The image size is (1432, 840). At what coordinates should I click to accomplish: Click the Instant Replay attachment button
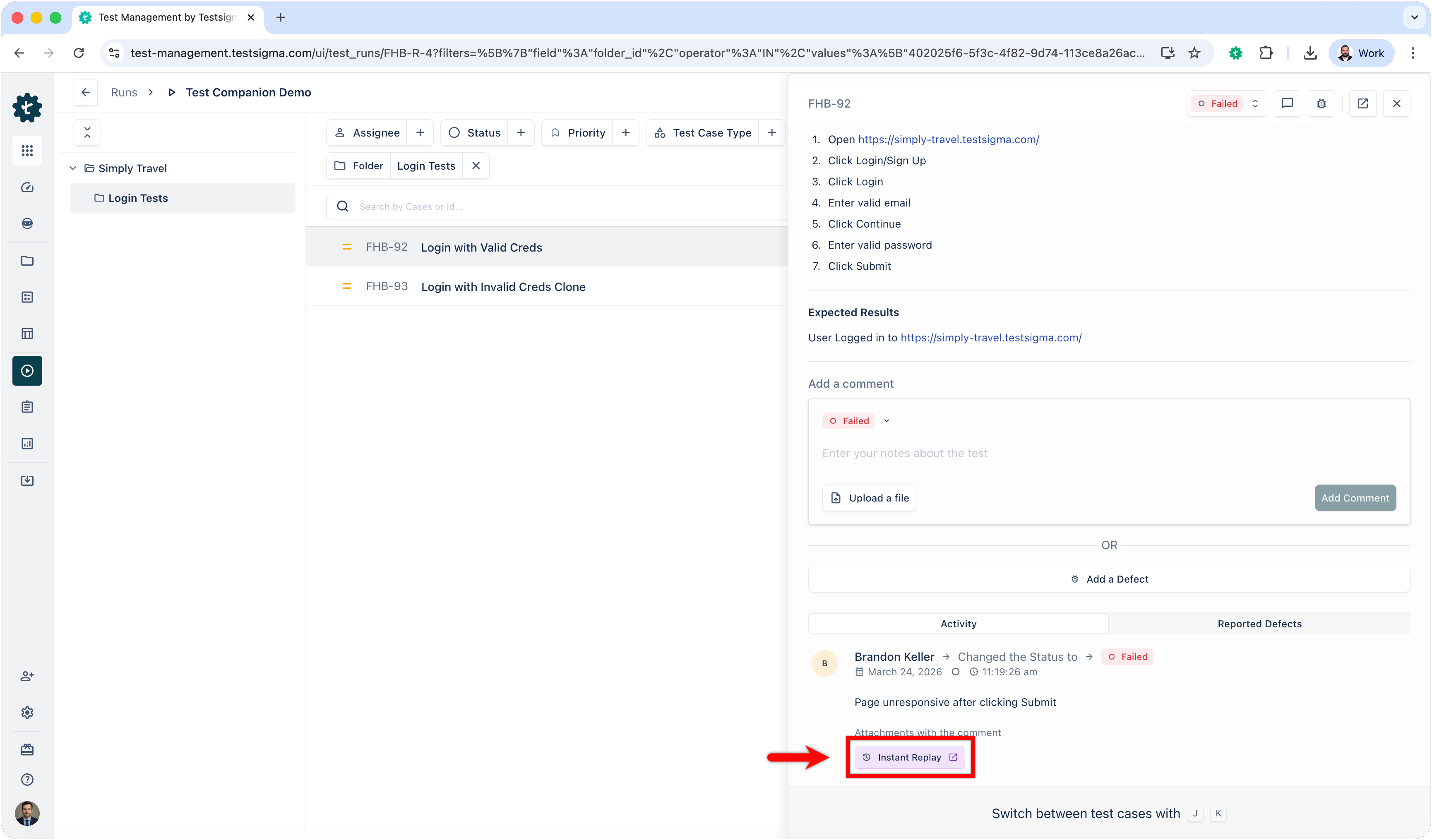[909, 757]
